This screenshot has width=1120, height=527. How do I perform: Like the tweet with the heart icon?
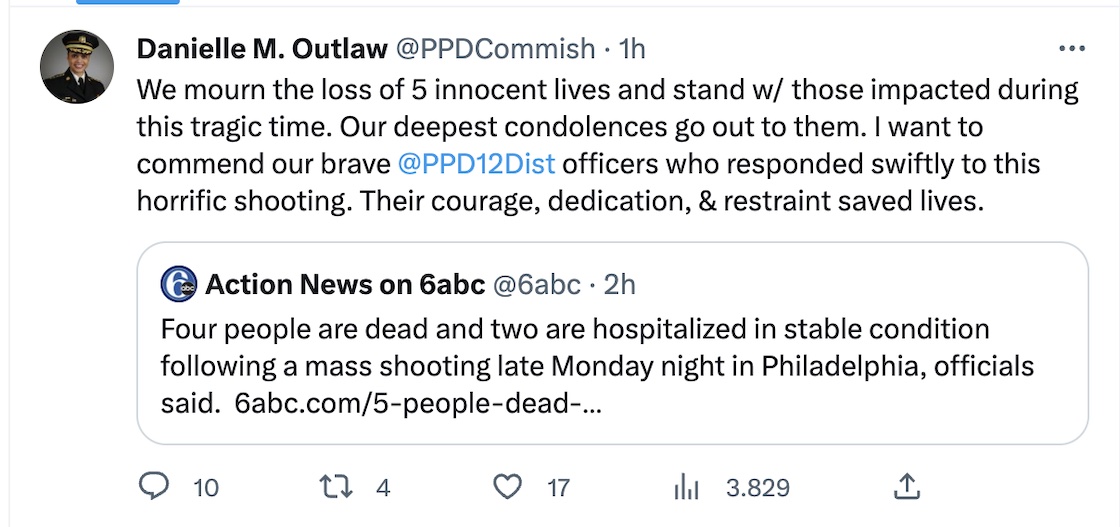pyautogui.click(x=509, y=487)
